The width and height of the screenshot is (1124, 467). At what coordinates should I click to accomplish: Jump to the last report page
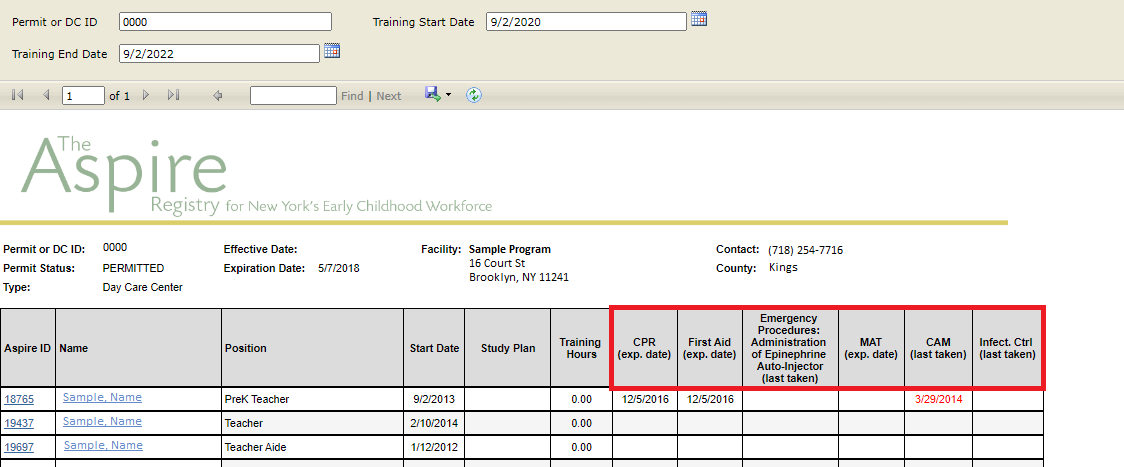[x=173, y=96]
